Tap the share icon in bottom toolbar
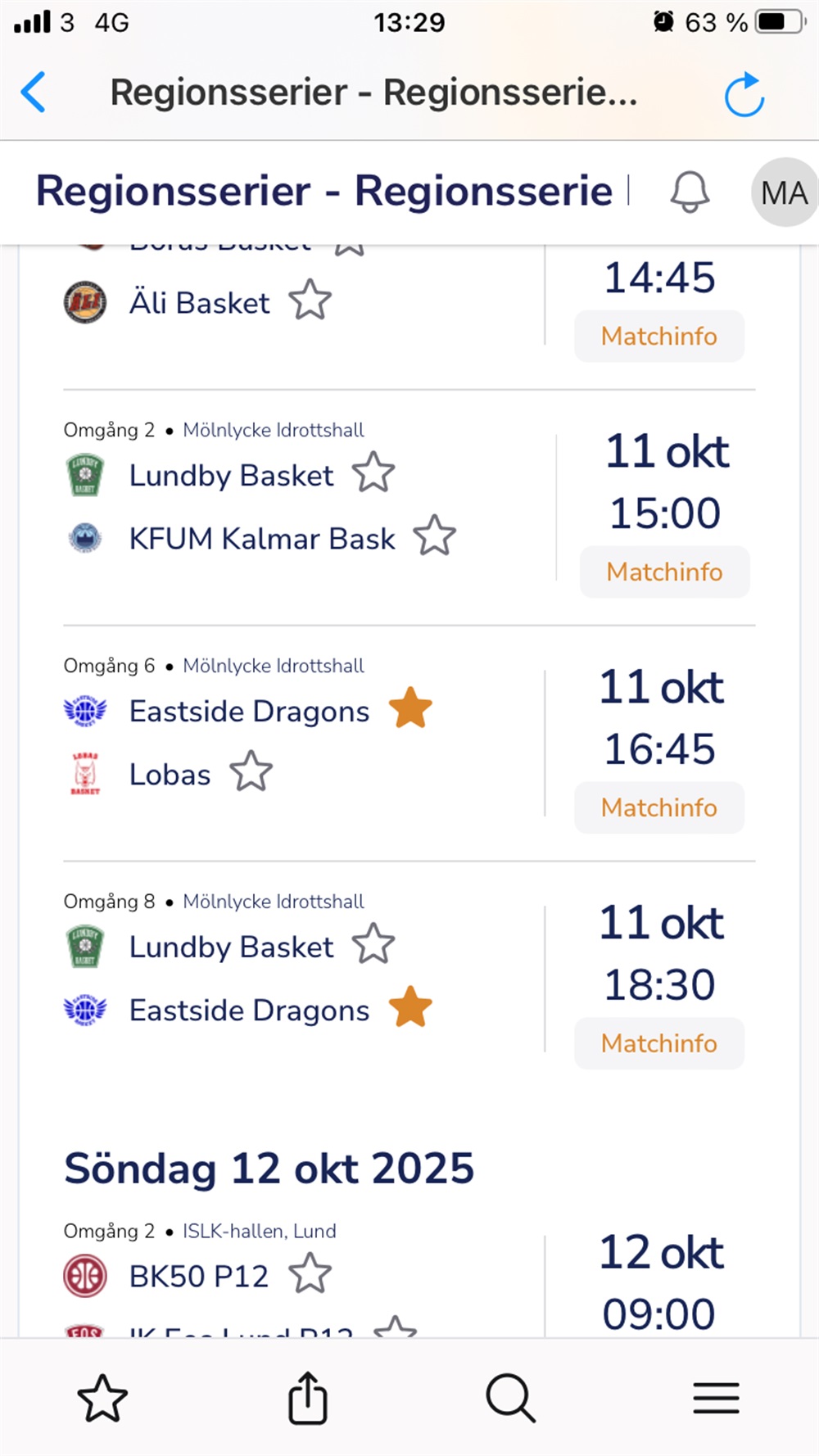819x1456 pixels. tap(308, 1398)
